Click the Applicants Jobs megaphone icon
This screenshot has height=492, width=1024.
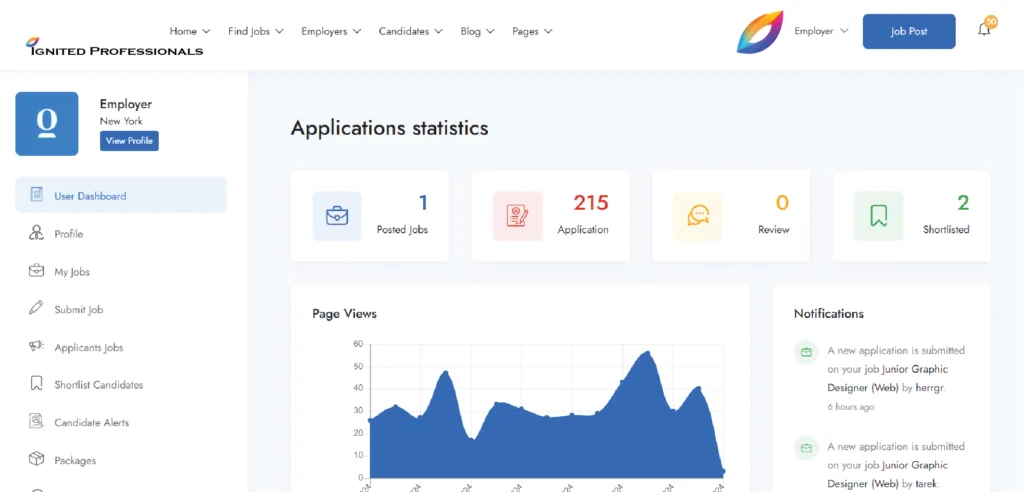click(36, 347)
